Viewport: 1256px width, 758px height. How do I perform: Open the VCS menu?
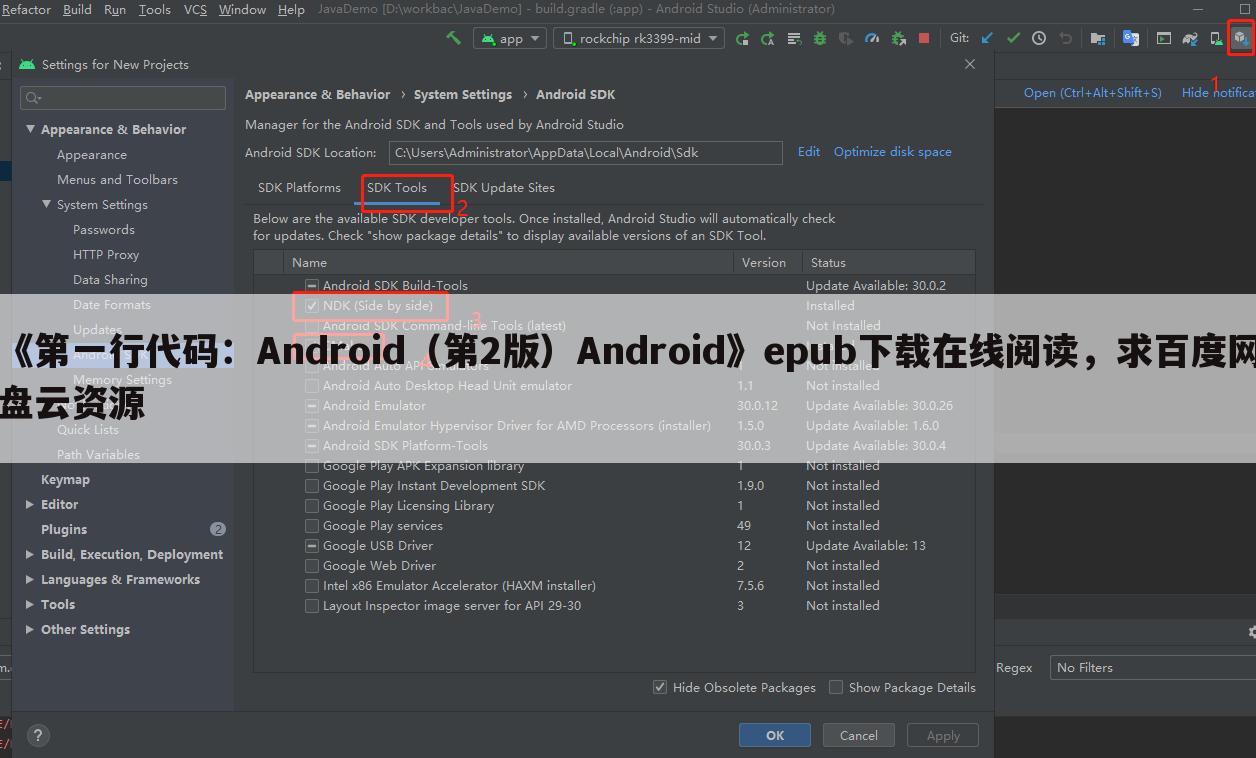point(195,9)
